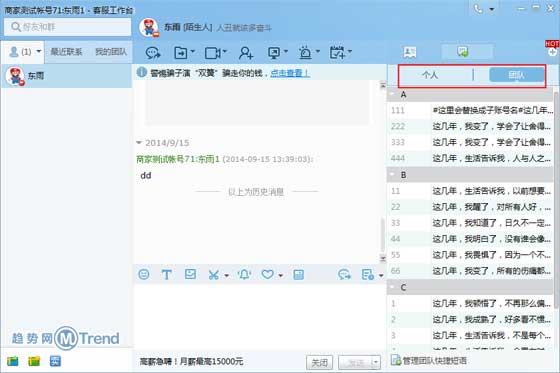Click the quick phrases list scrollbar
Screen dimensions: 560x373
[556, 200]
